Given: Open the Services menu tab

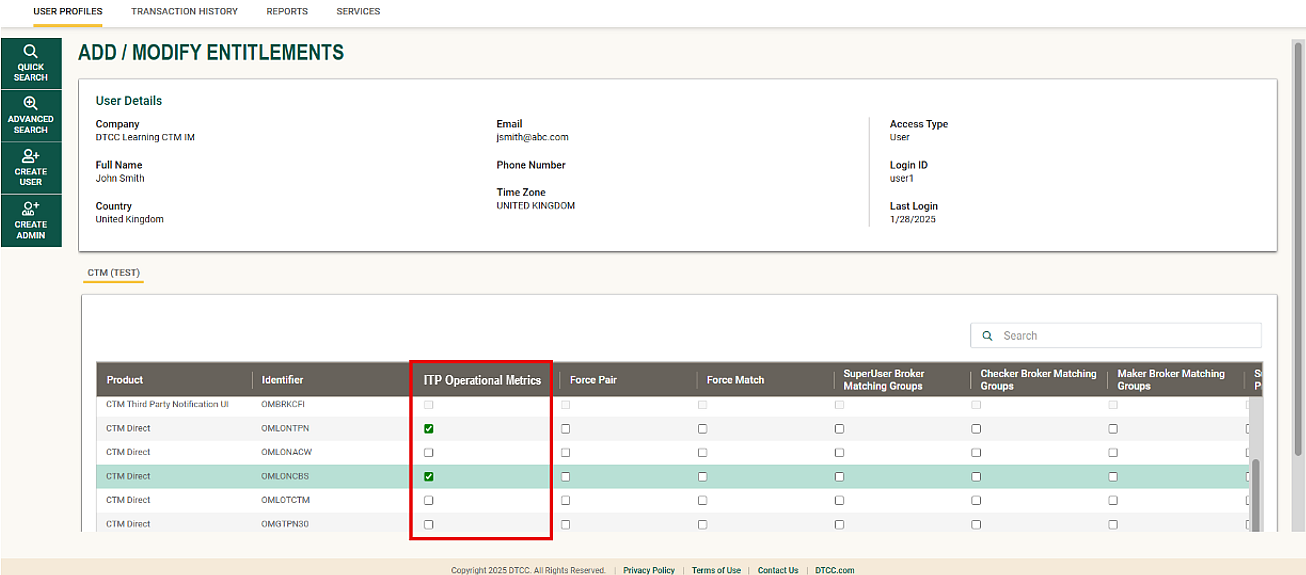Looking at the screenshot, I should click(x=358, y=12).
